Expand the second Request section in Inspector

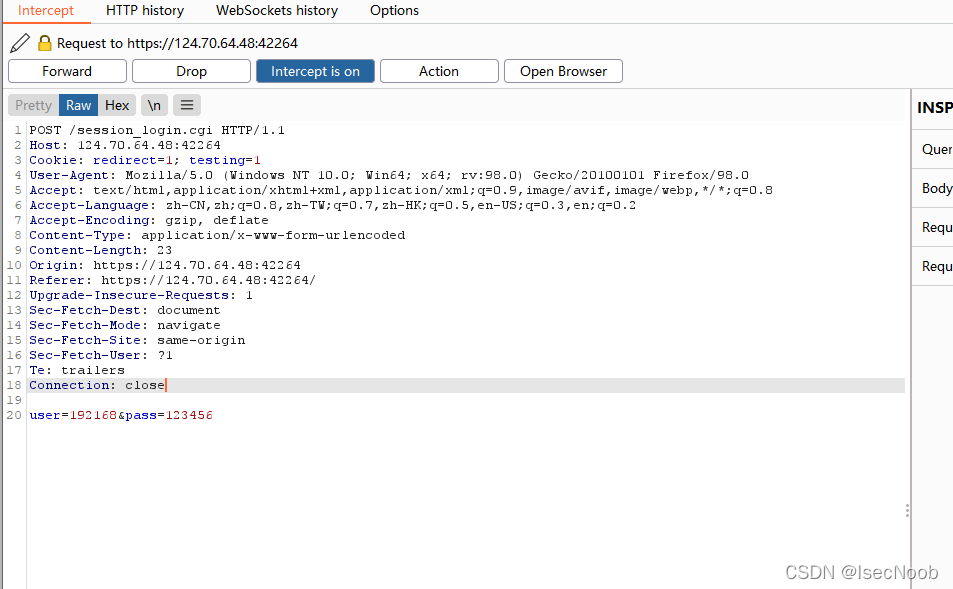[x=933, y=266]
